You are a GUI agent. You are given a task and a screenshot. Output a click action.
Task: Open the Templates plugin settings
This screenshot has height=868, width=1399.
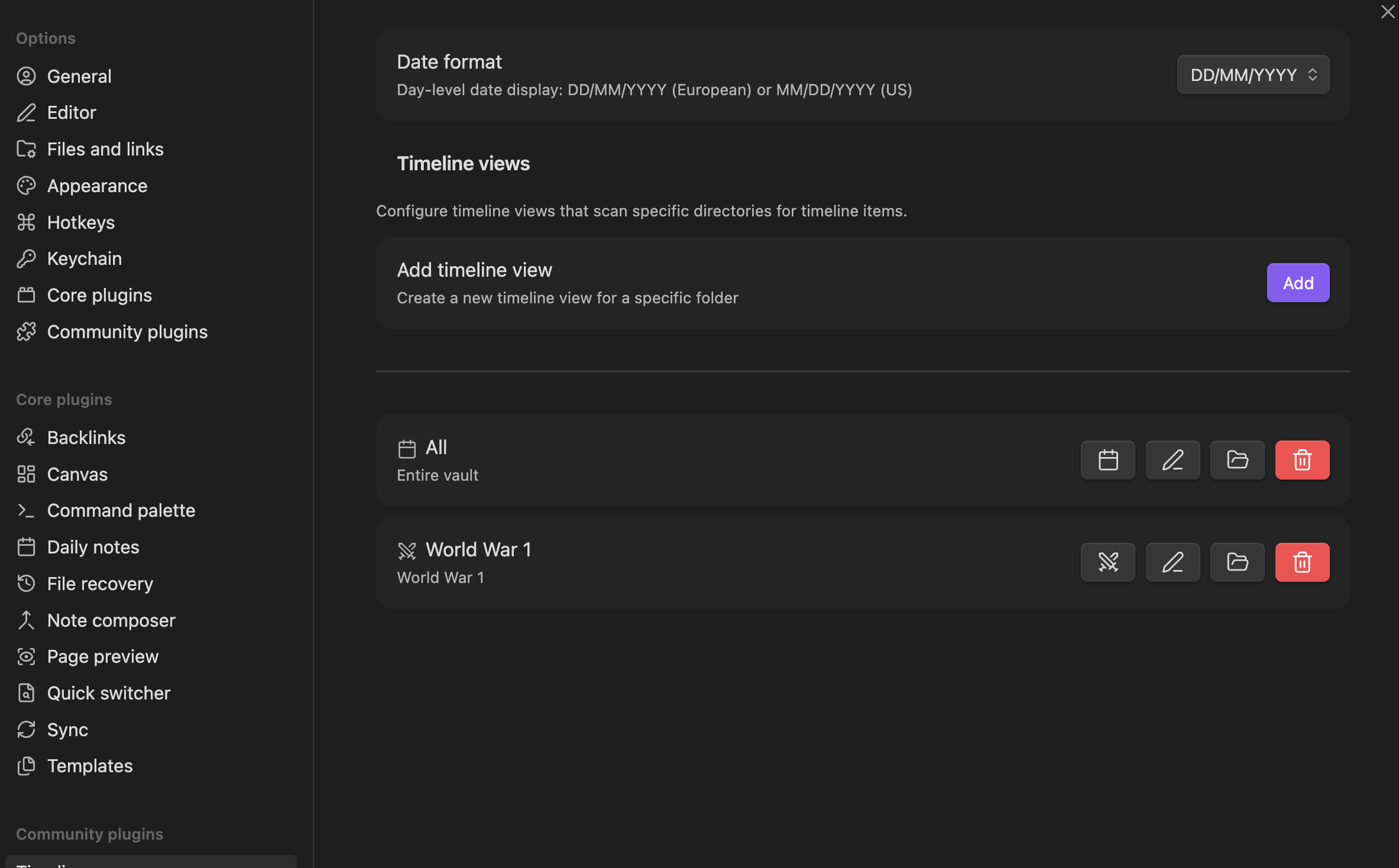tap(89, 766)
